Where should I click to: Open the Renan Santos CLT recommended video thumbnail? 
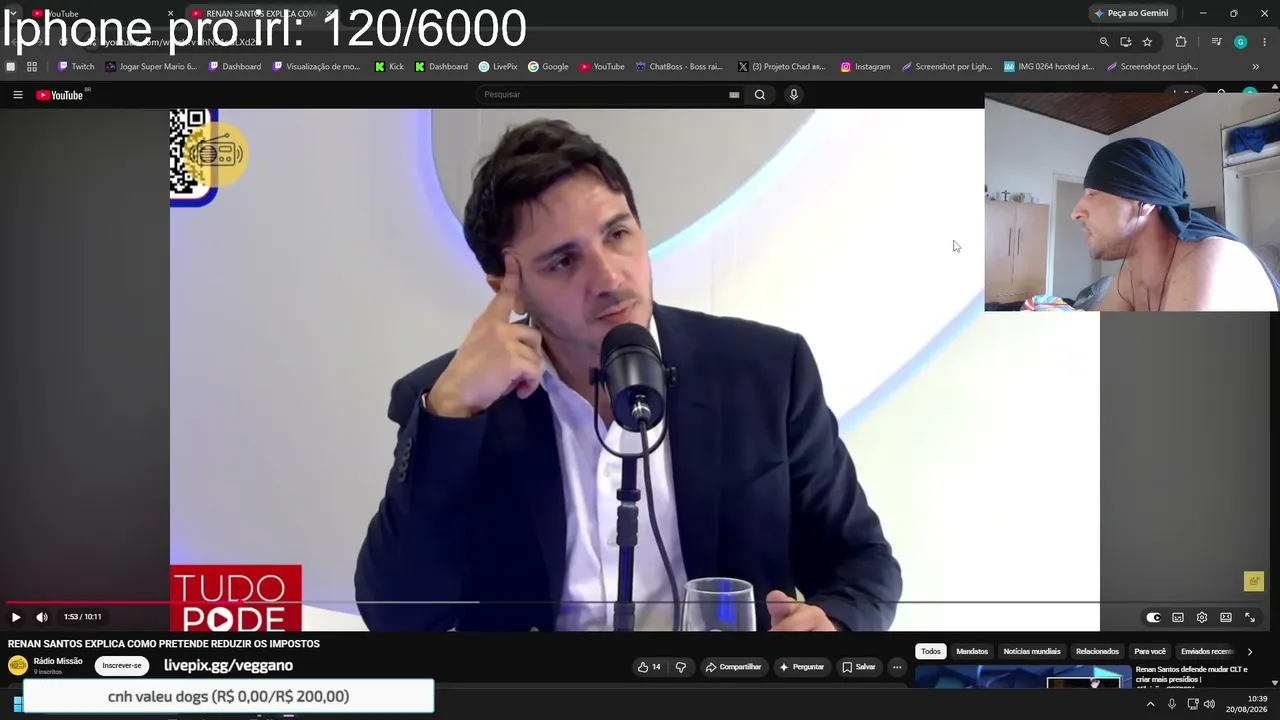click(1022, 677)
